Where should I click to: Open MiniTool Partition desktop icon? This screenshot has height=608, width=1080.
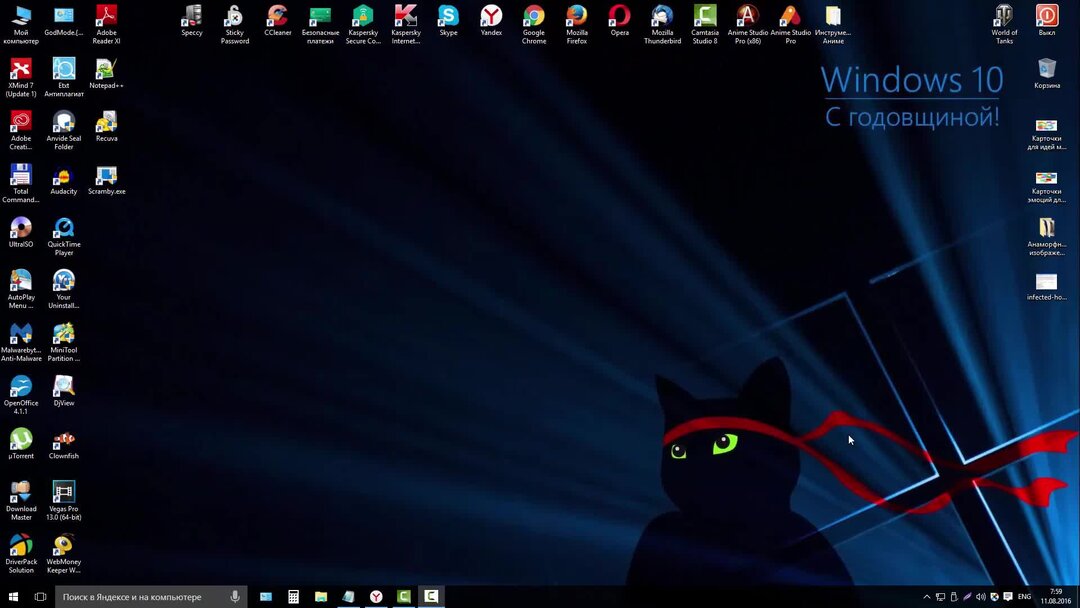pyautogui.click(x=63, y=342)
